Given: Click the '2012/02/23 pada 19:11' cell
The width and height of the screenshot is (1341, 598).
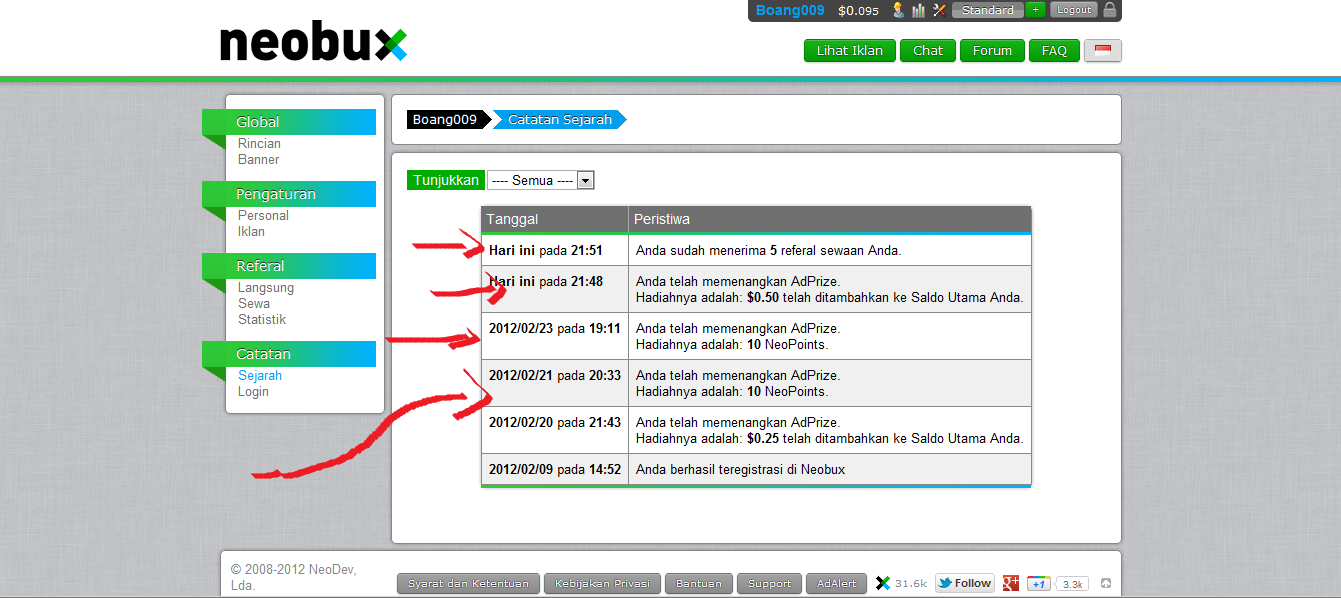Looking at the screenshot, I should 555,336.
